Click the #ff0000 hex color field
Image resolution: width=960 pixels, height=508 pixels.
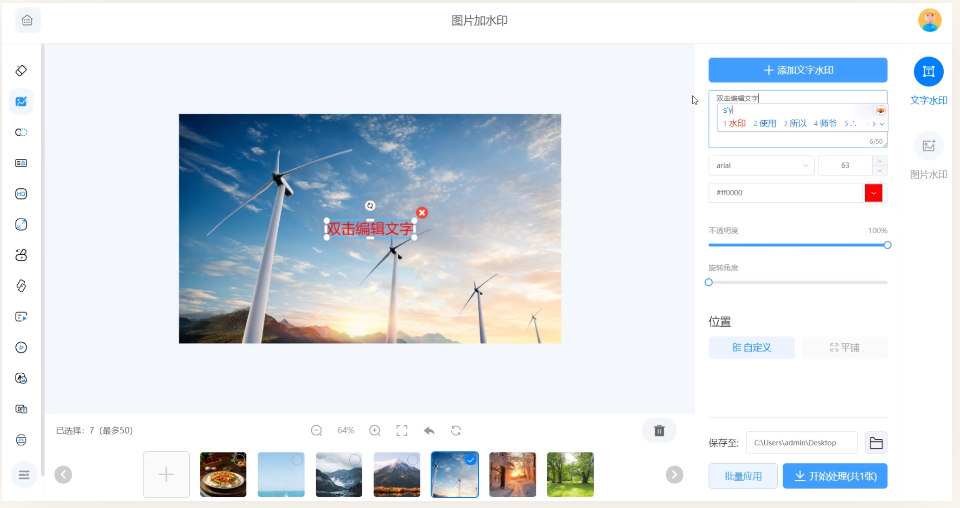[786, 193]
